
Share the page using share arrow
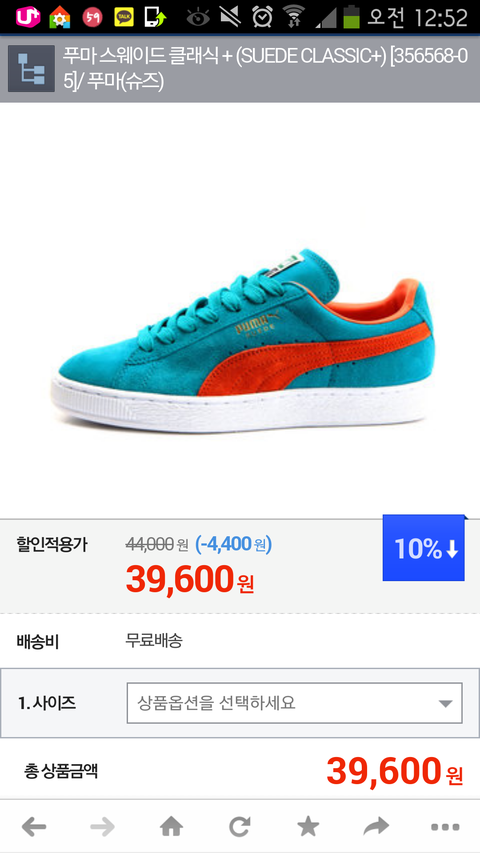377,827
